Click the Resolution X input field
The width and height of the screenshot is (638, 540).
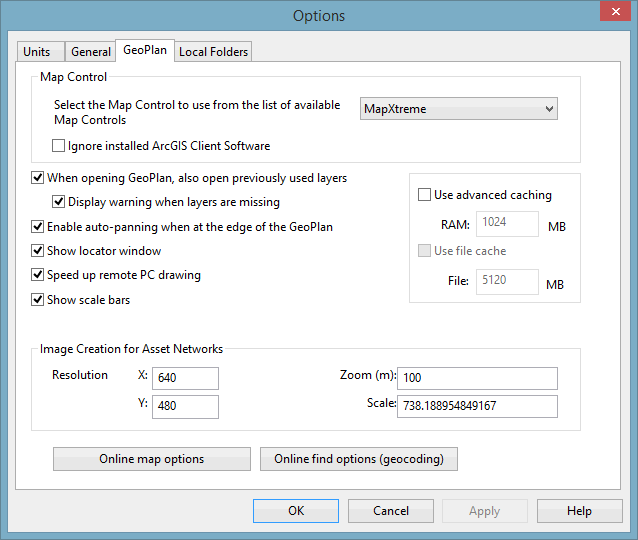point(186,377)
